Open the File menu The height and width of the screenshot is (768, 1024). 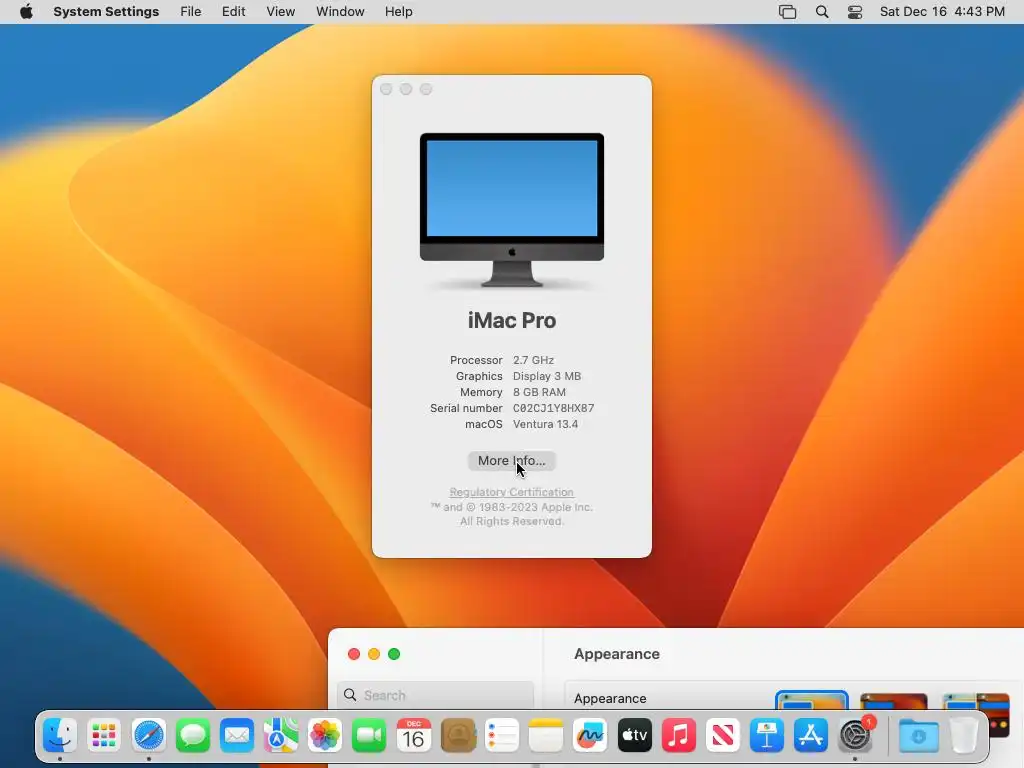191,12
